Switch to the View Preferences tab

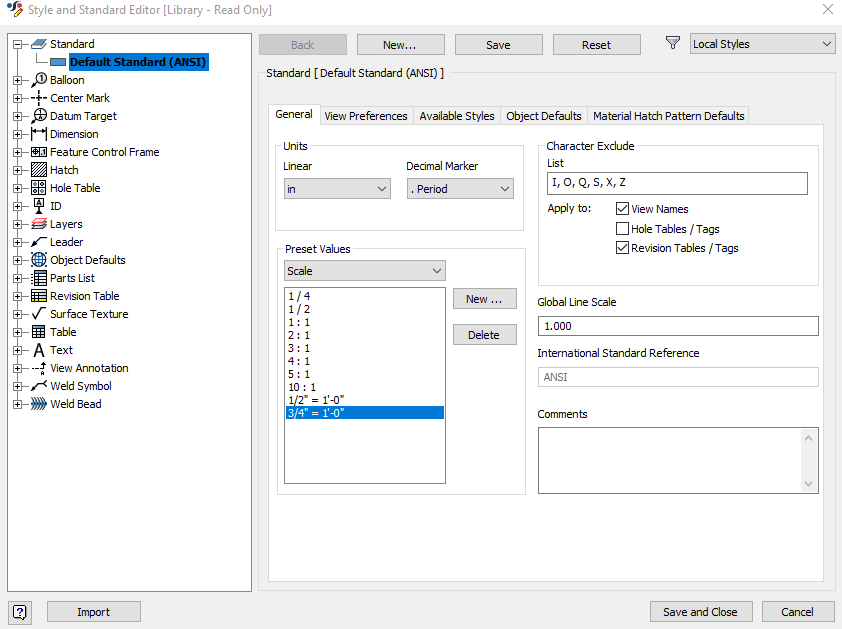tap(365, 115)
